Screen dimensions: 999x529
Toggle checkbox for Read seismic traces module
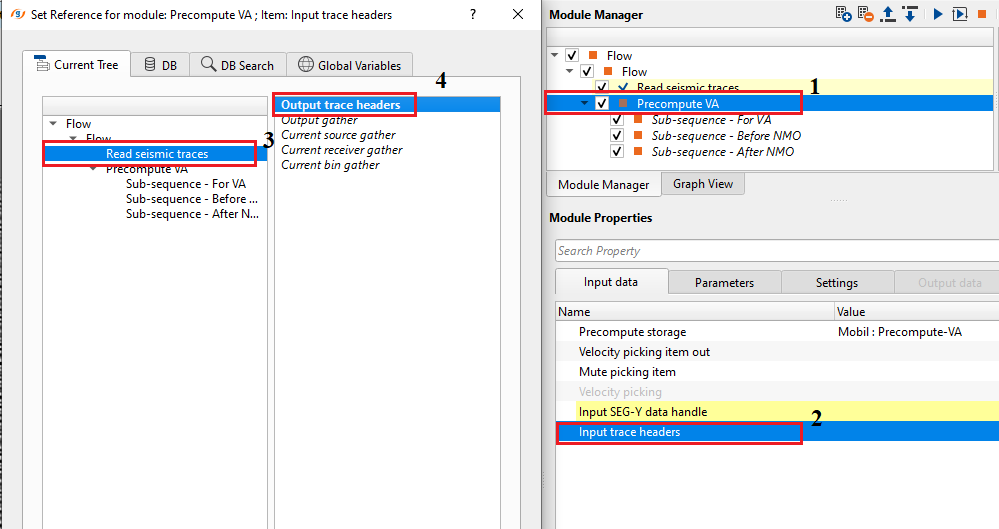[x=602, y=87]
